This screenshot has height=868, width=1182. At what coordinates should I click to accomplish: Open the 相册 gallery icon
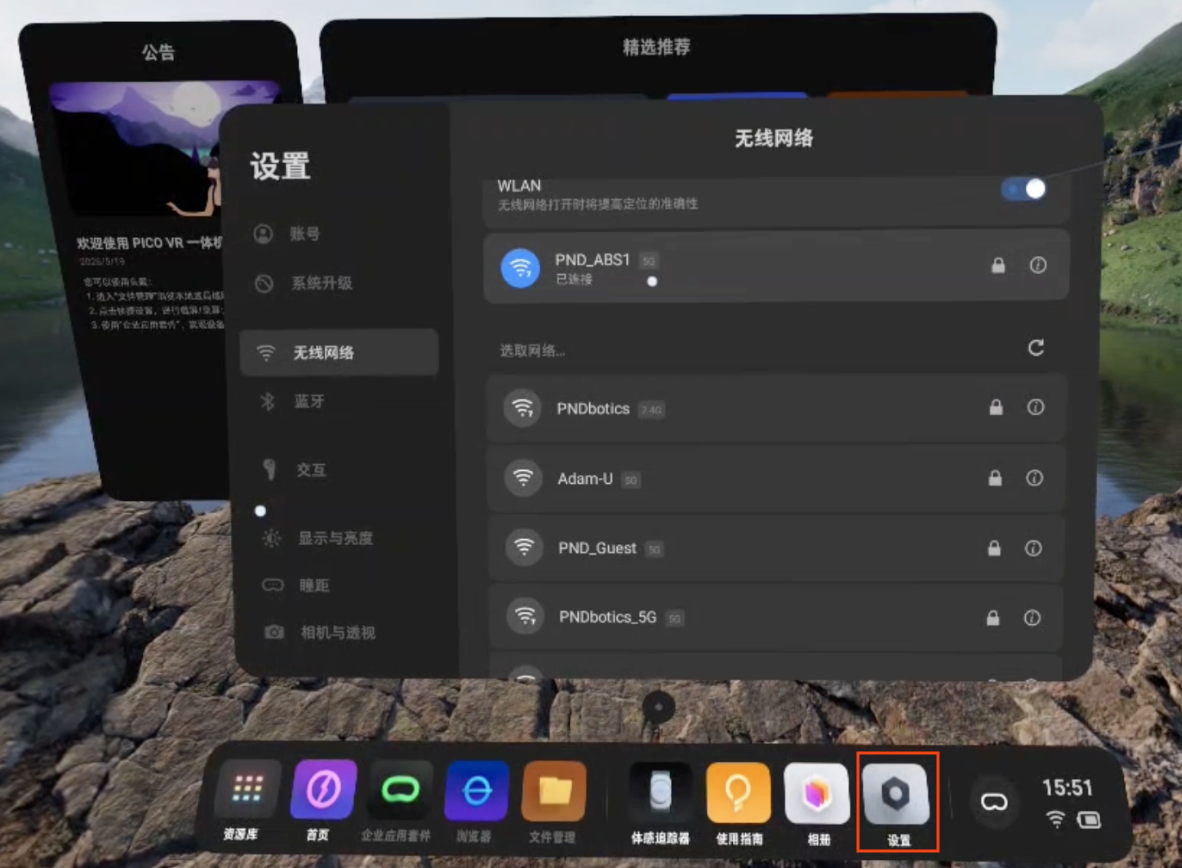(816, 794)
